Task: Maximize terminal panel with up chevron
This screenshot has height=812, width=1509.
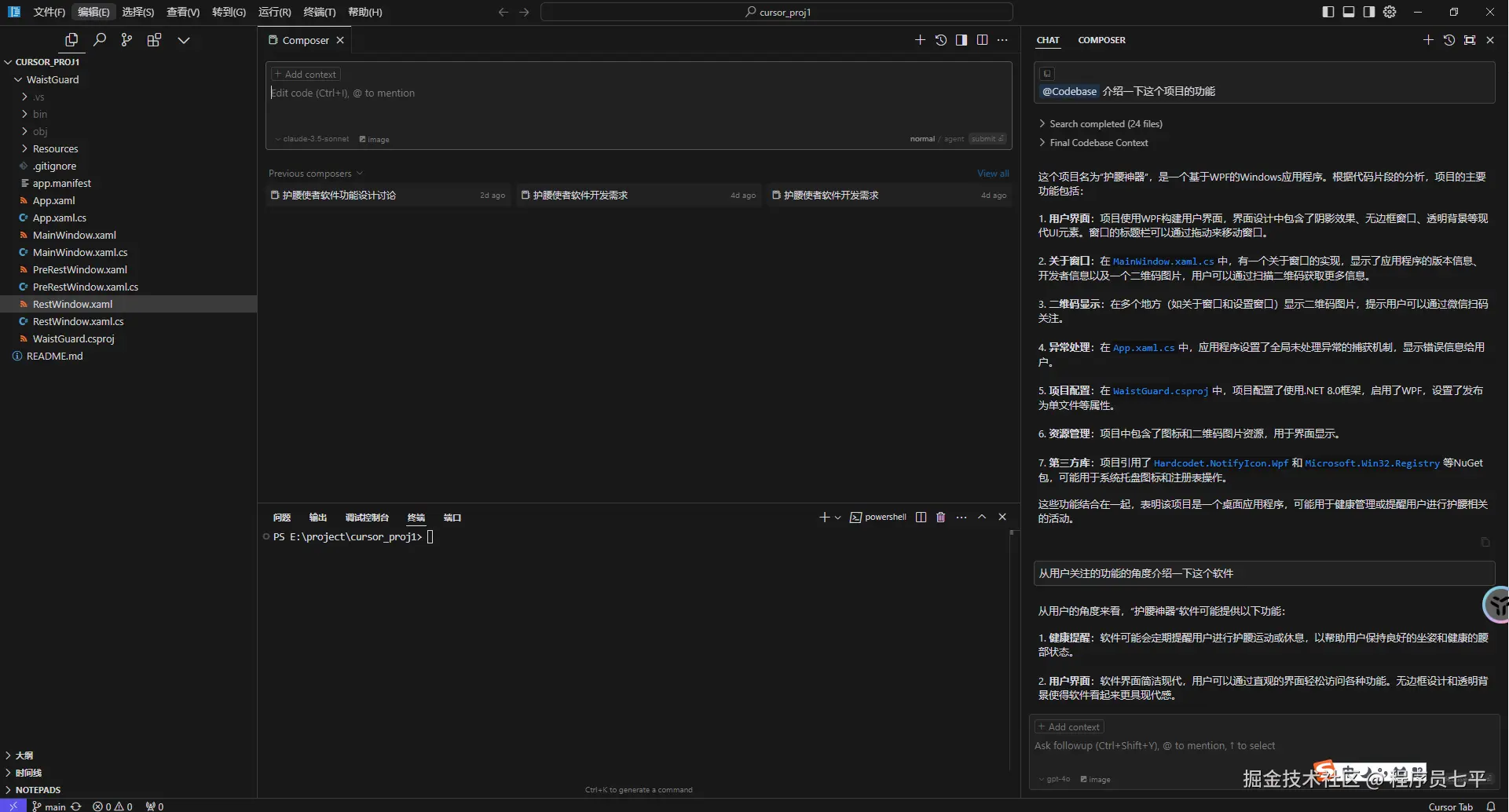Action: [x=982, y=518]
